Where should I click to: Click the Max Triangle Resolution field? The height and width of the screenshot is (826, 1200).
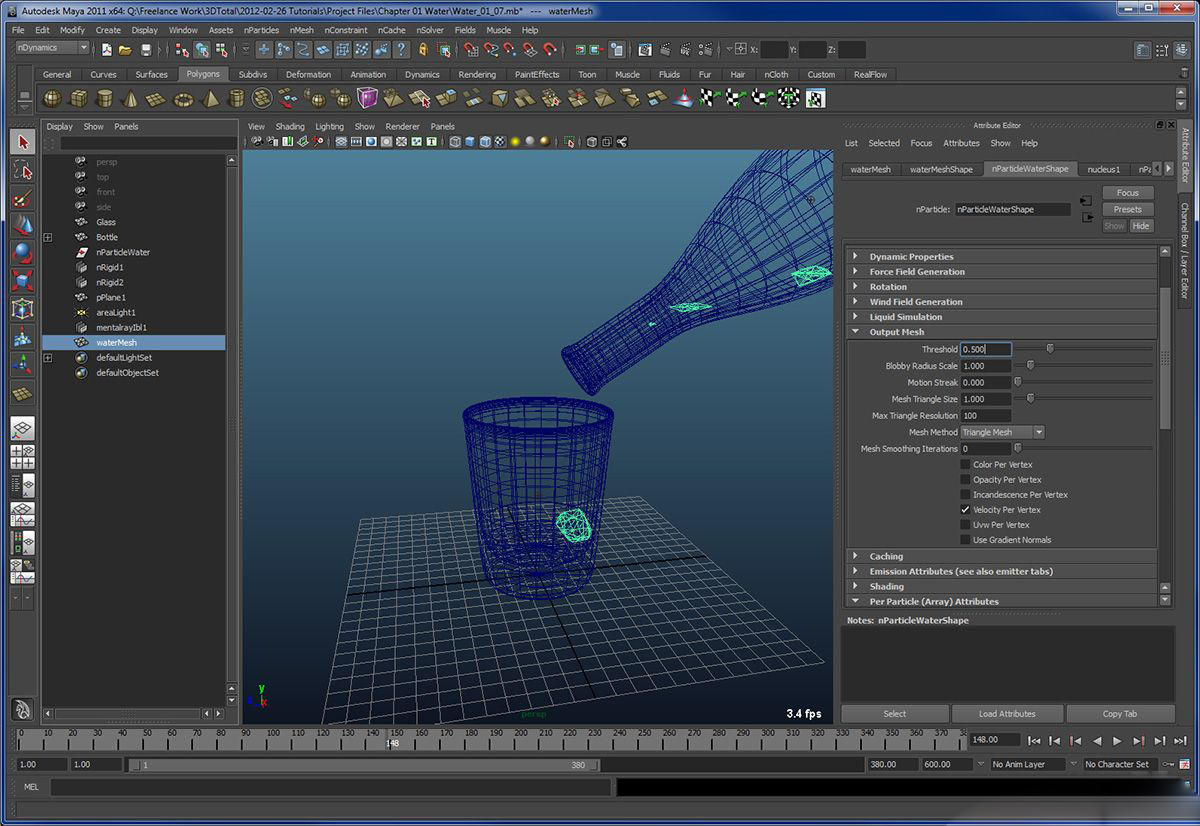click(986, 415)
